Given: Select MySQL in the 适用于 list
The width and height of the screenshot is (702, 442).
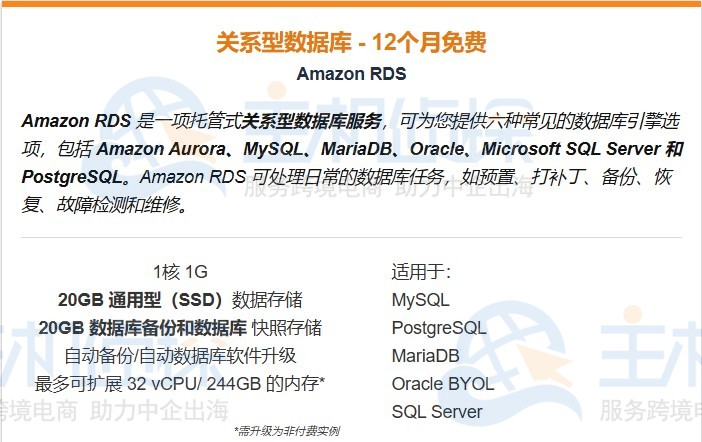Looking at the screenshot, I should [x=421, y=300].
